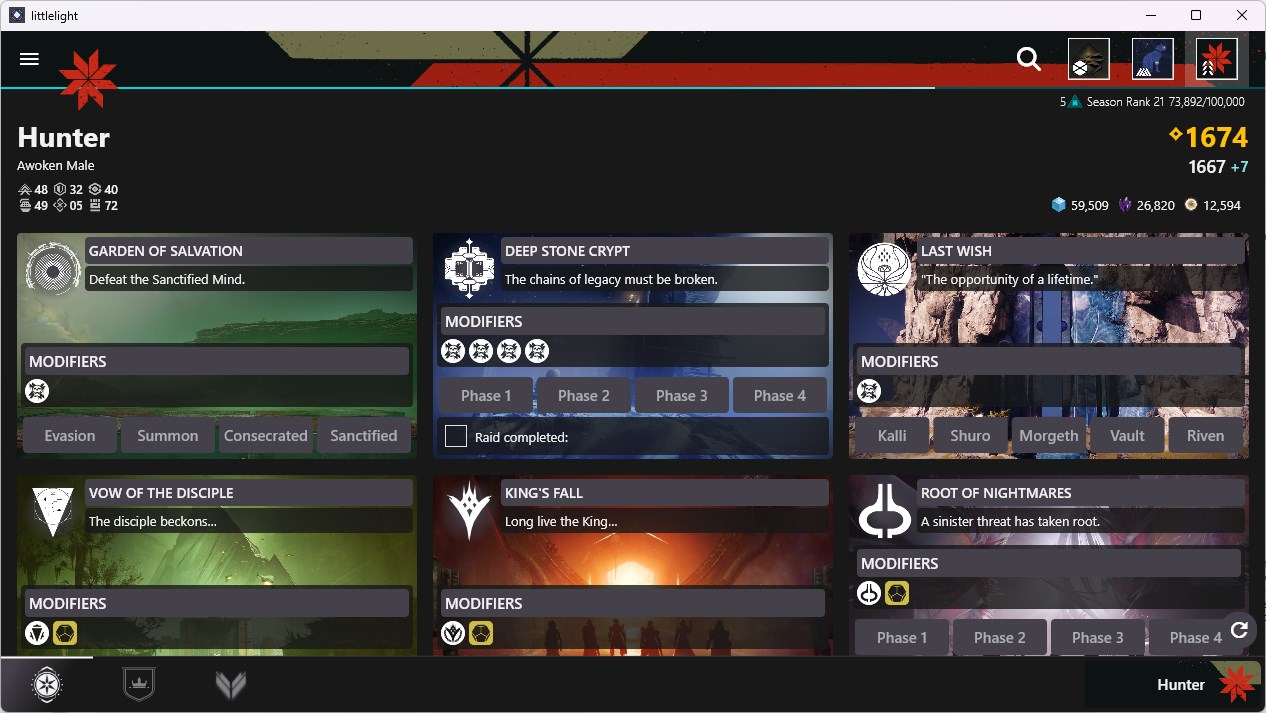Click Root of Nightmares yellow modifier icon
Viewport: 1266px width, 713px height.
[897, 593]
